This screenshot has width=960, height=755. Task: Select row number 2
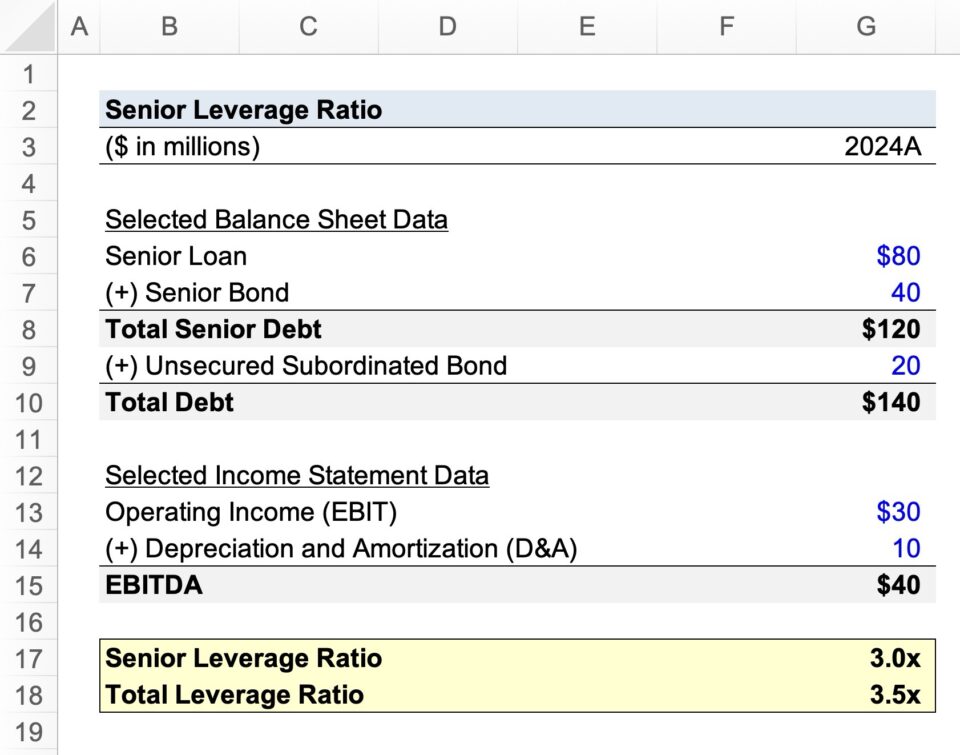click(30, 110)
